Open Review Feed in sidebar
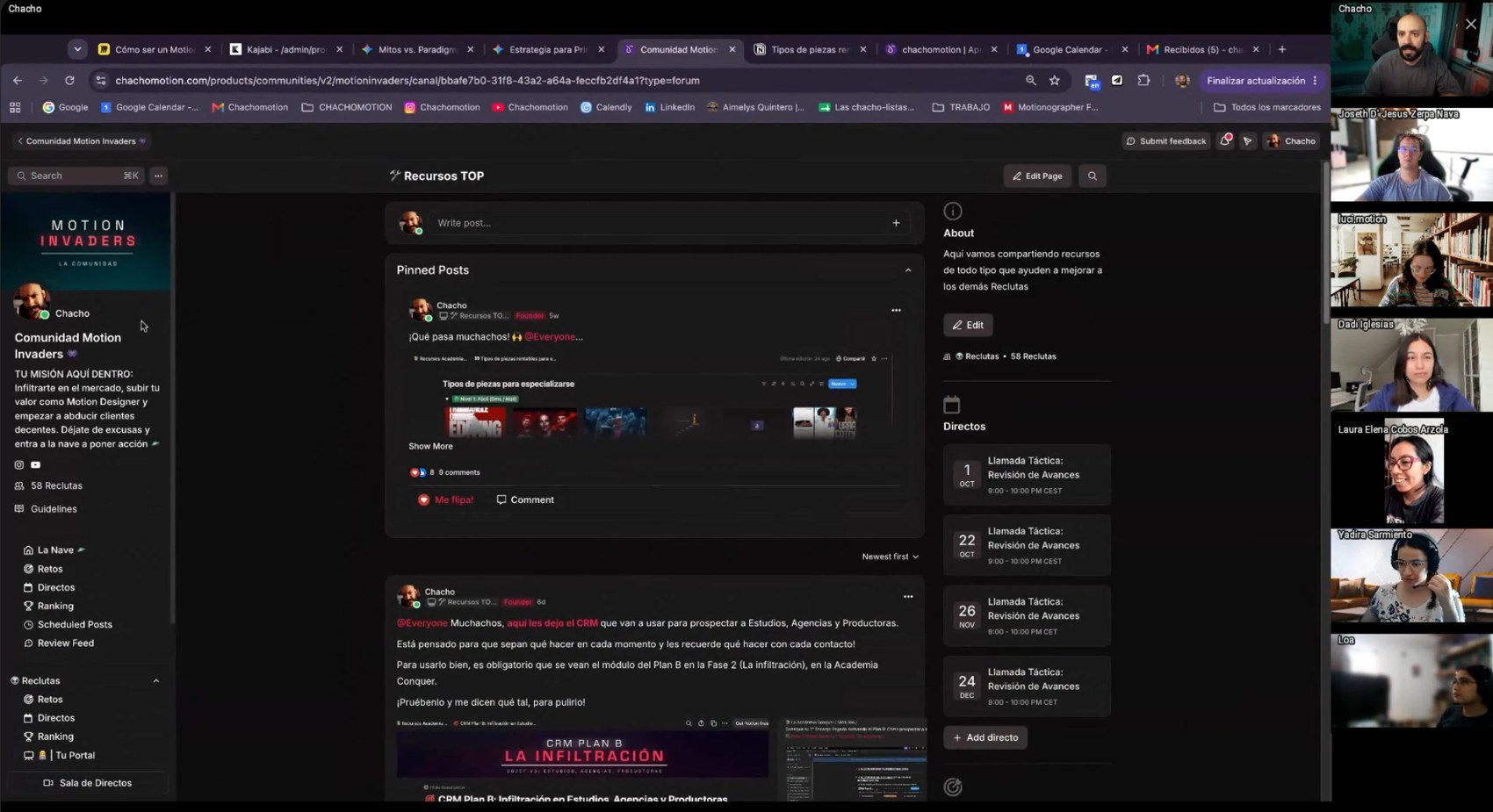 [60, 643]
